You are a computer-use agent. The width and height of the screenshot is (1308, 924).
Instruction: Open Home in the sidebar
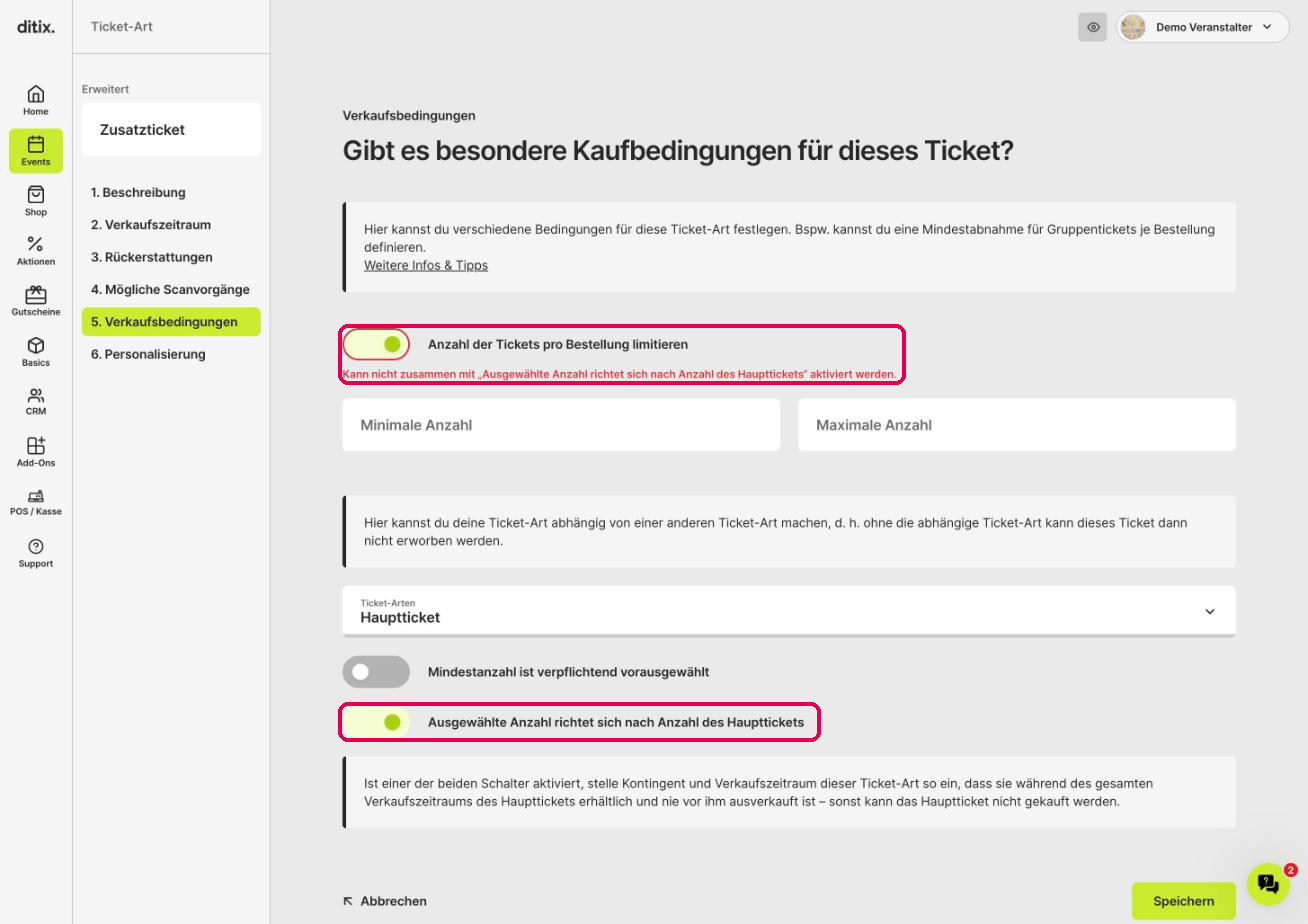click(36, 100)
